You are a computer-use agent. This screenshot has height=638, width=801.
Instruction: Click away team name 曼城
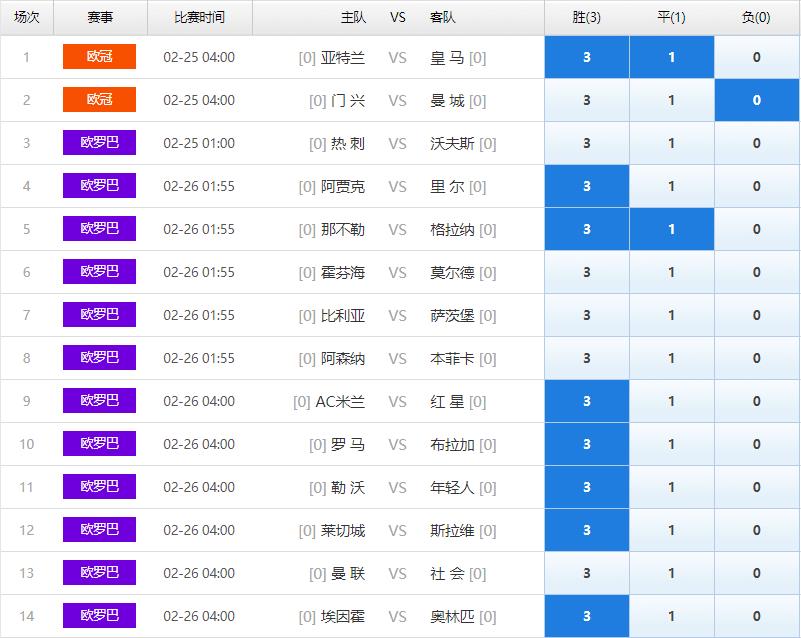(x=447, y=101)
